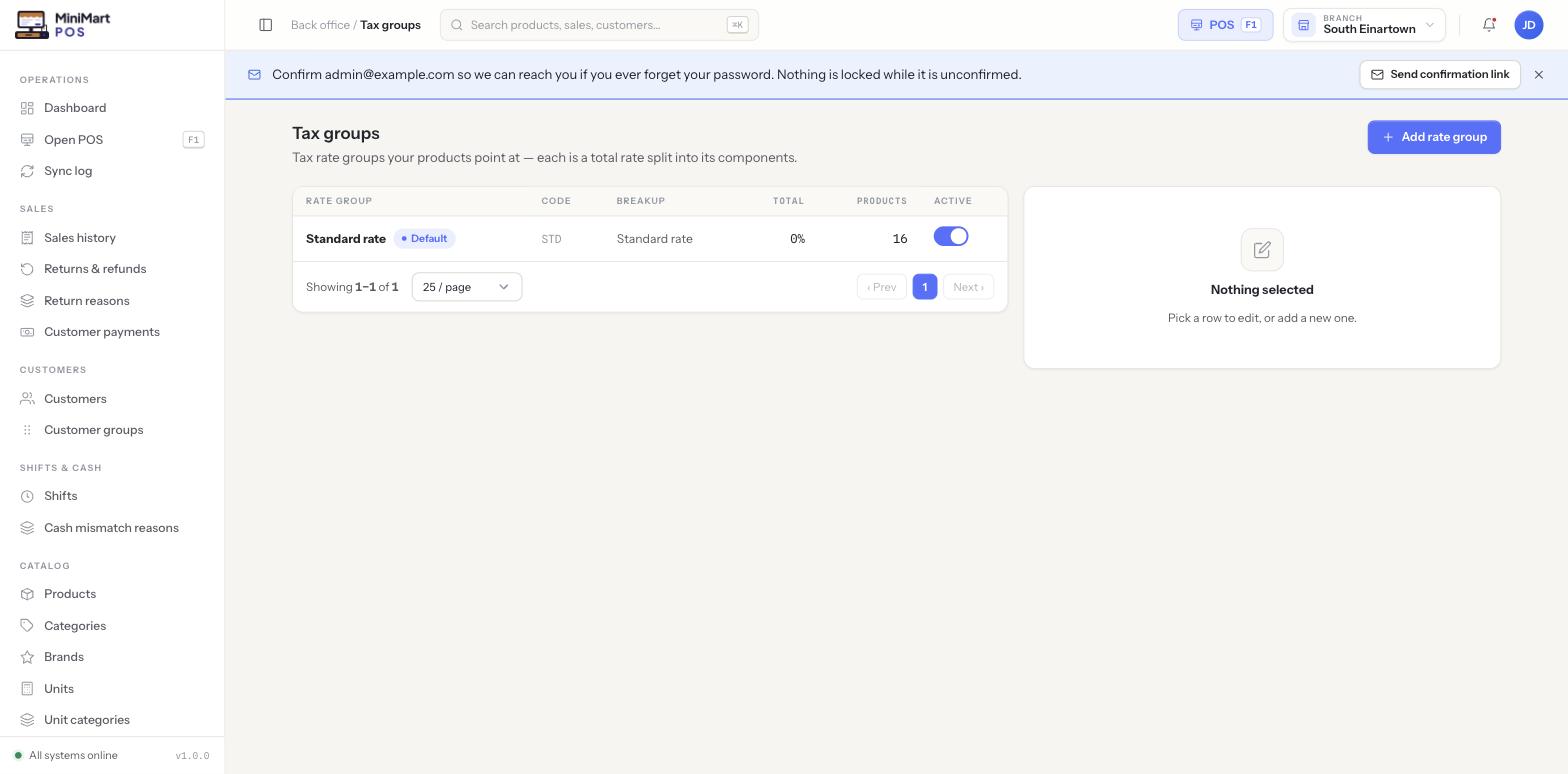
Task: Click the Next pagination button
Action: point(968,287)
